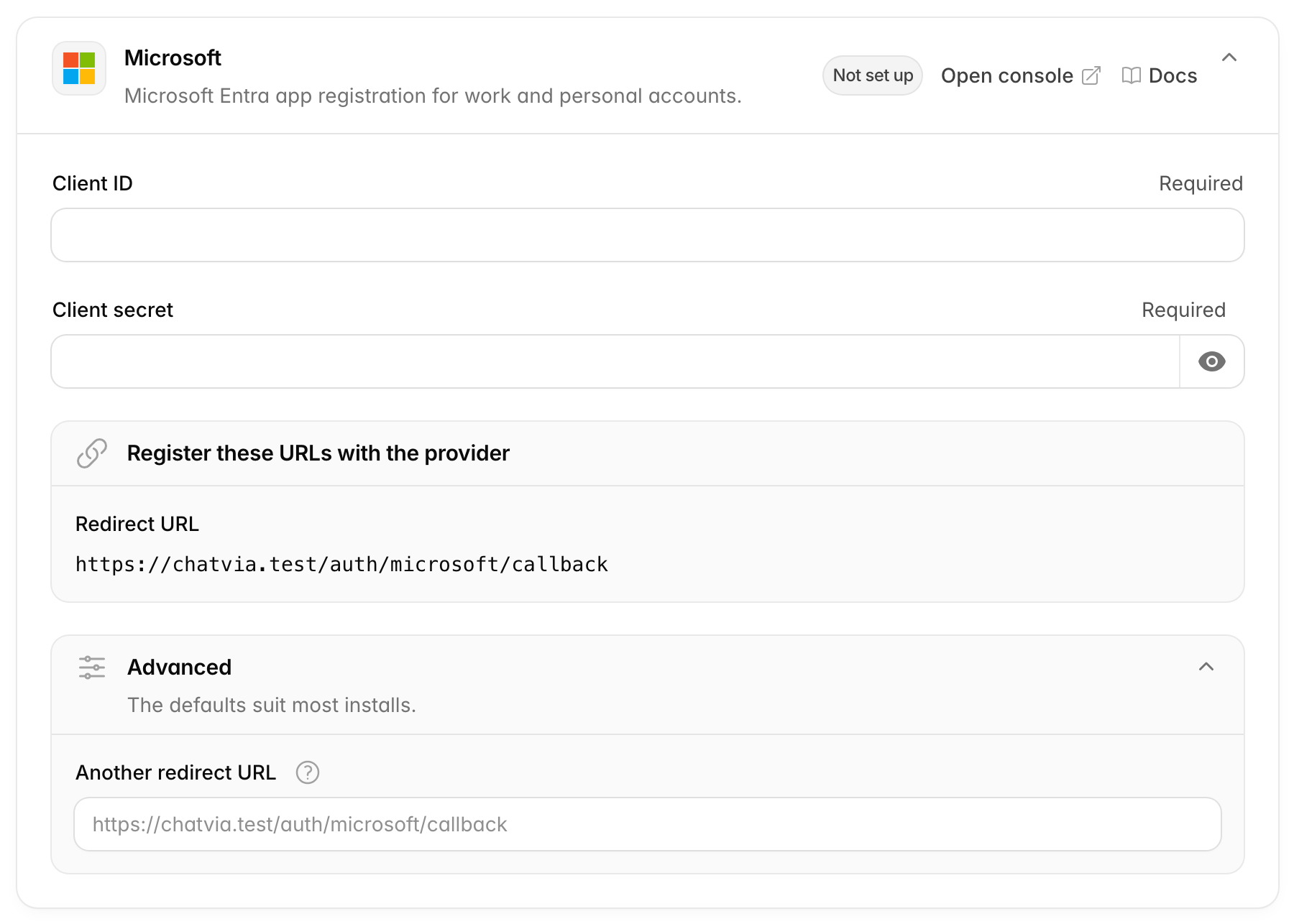Click the Microsoft logo icon
This screenshot has height=924, width=1294.
tap(79, 68)
